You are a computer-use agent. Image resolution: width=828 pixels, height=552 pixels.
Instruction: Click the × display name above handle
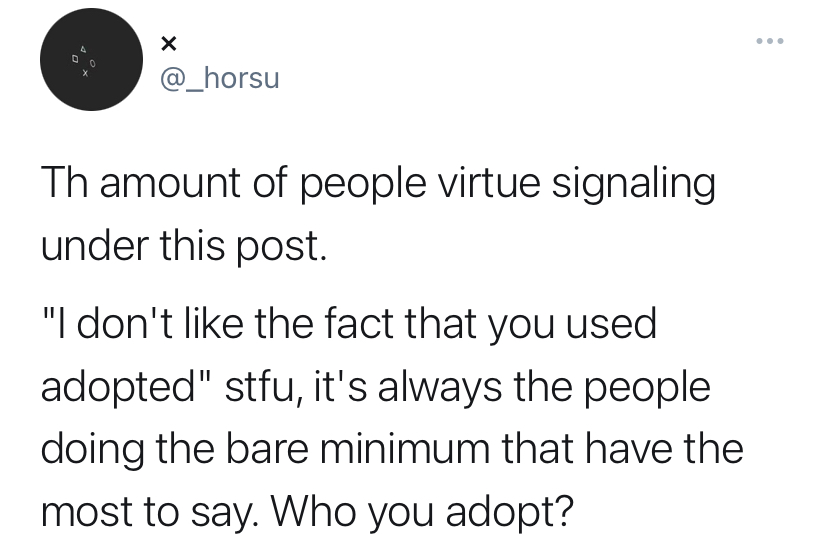[x=168, y=44]
